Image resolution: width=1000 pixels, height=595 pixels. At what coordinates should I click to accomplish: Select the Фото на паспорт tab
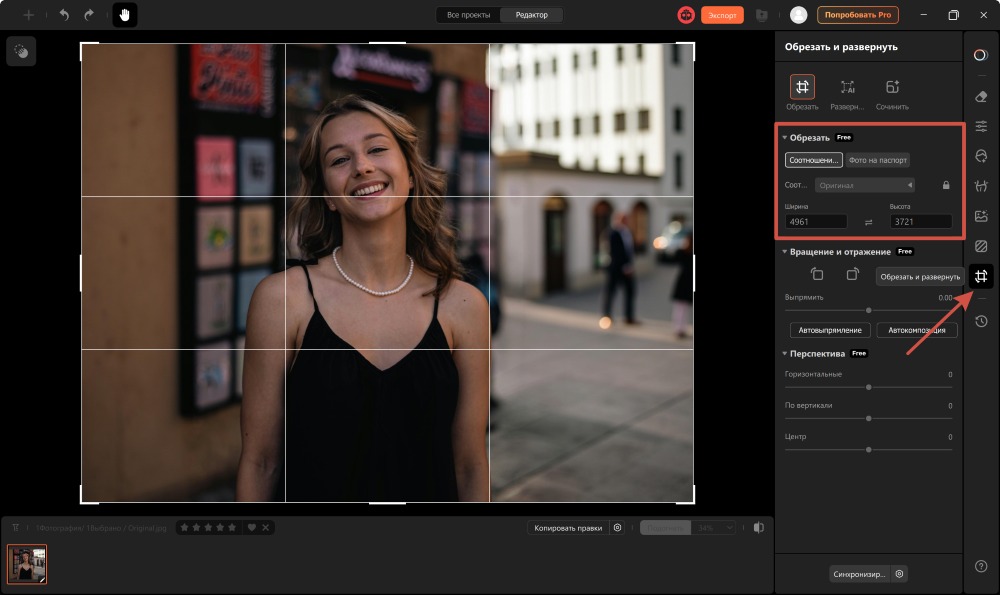tap(878, 160)
